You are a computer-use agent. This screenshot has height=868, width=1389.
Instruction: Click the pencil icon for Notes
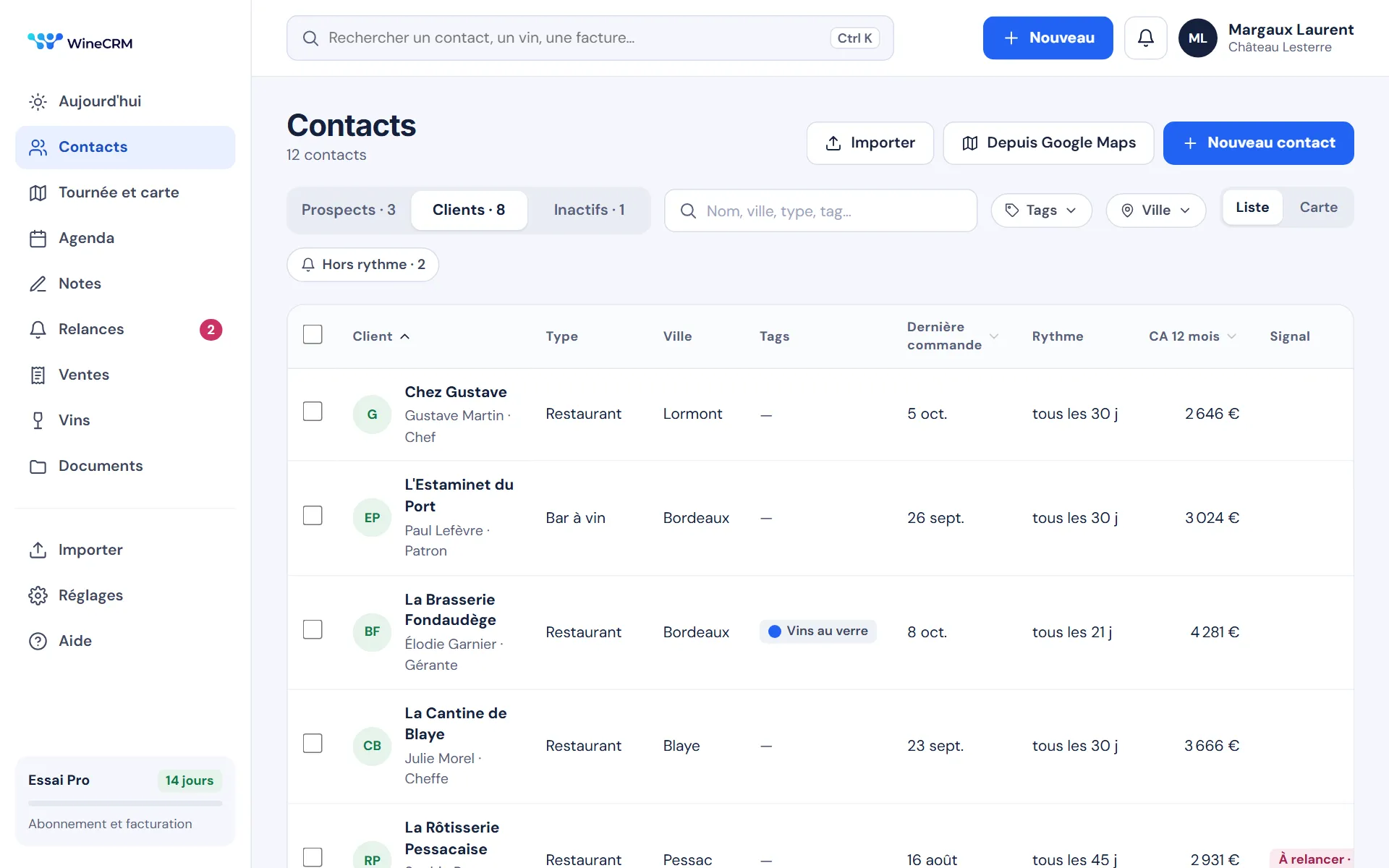coord(38,284)
